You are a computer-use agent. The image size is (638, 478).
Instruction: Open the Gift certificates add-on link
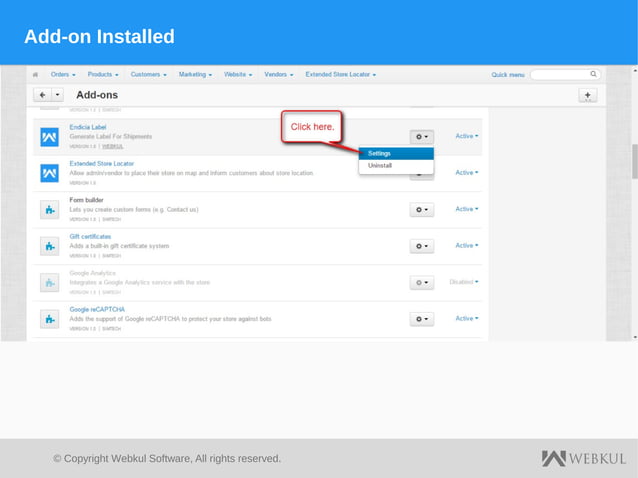pyautogui.click(x=90, y=236)
